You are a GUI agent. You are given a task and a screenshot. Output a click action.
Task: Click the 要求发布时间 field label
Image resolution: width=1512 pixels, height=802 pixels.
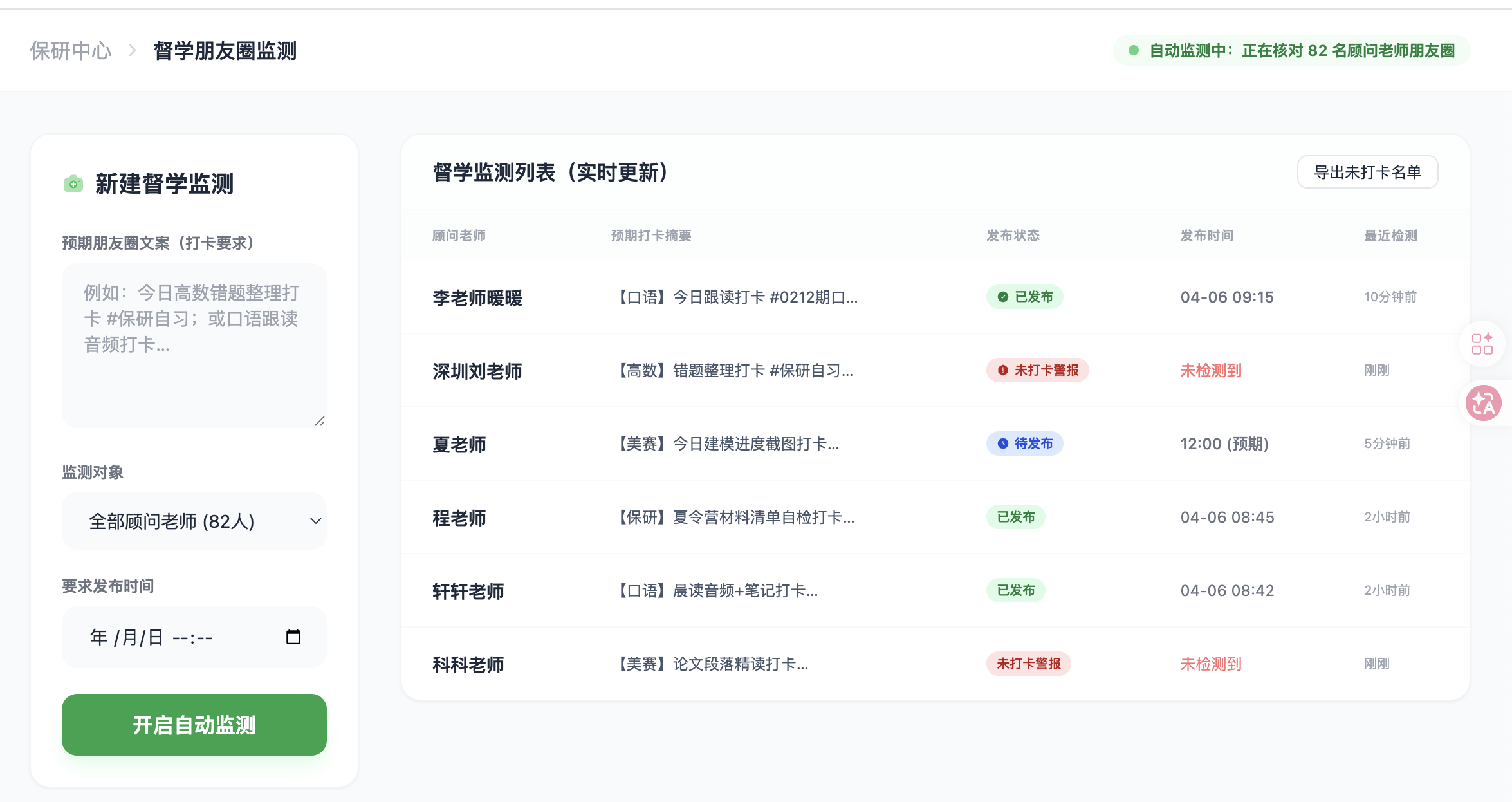click(108, 586)
